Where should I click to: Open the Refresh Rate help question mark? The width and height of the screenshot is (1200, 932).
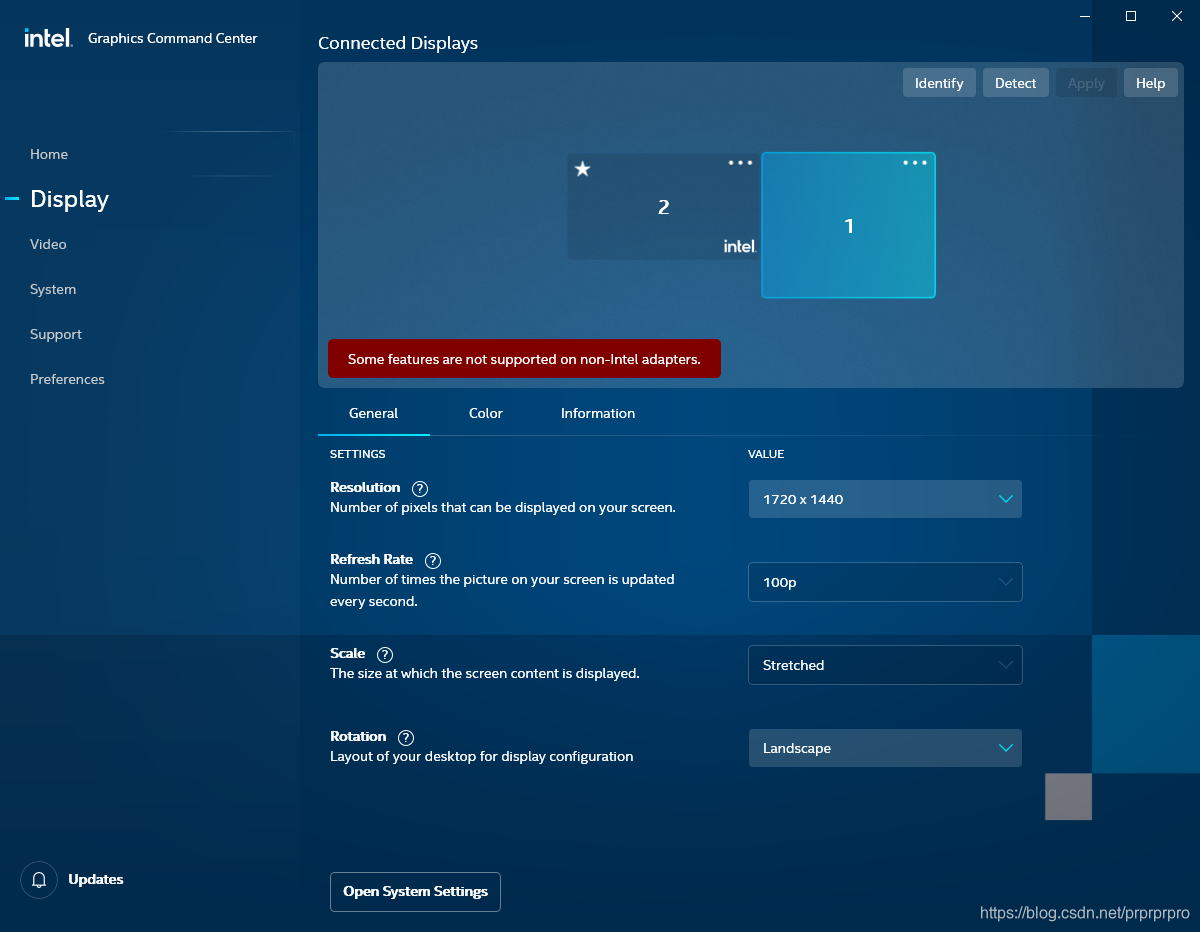(433, 561)
